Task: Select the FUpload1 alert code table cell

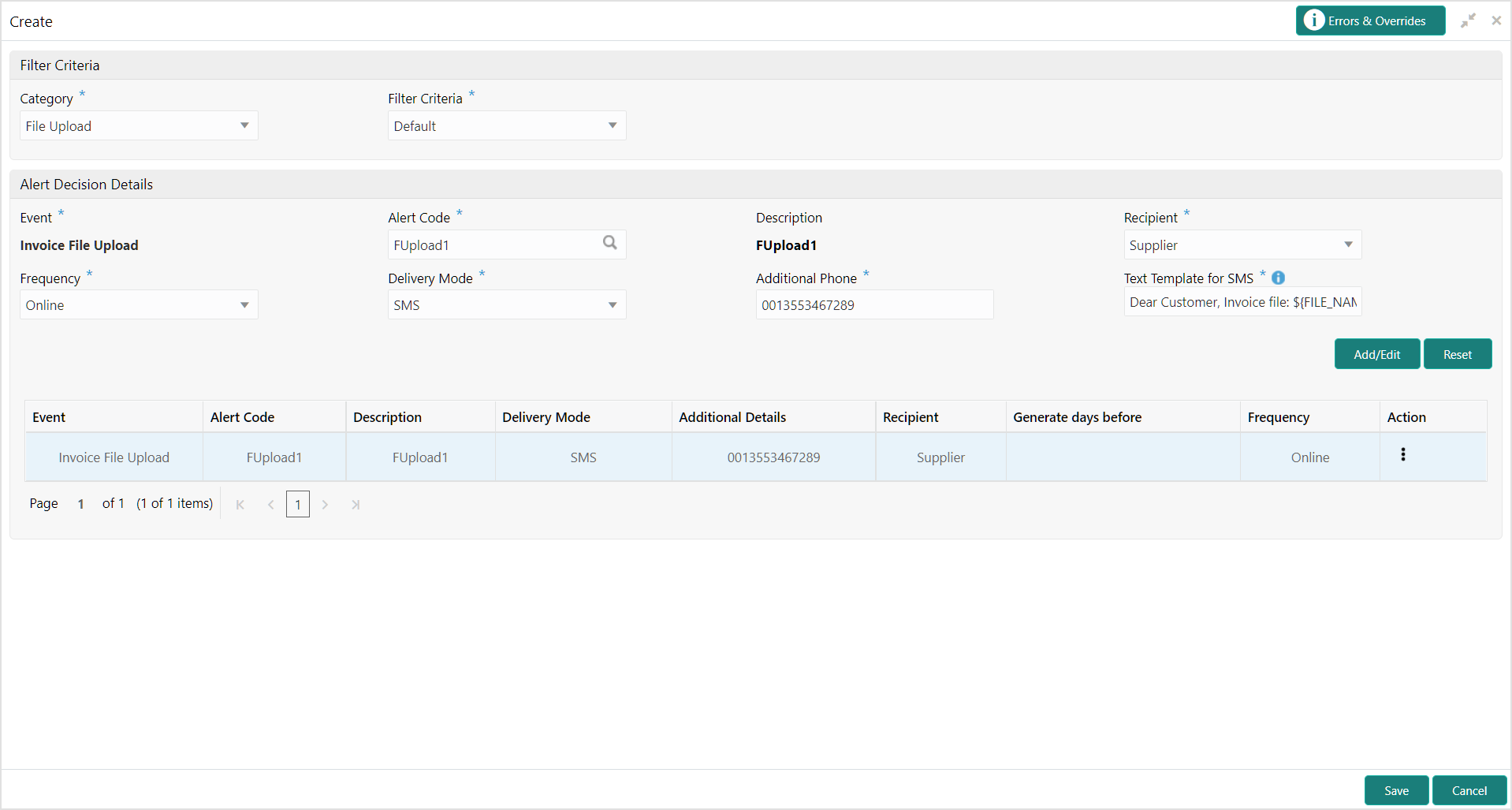Action: 274,457
